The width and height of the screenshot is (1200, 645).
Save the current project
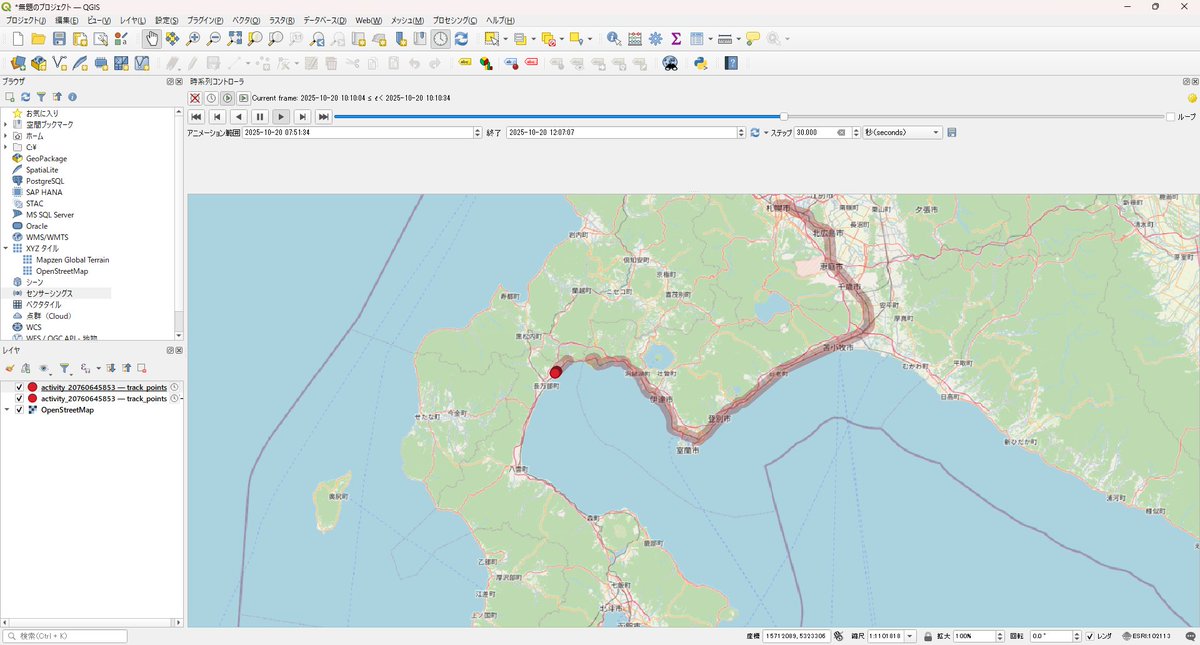coord(59,39)
